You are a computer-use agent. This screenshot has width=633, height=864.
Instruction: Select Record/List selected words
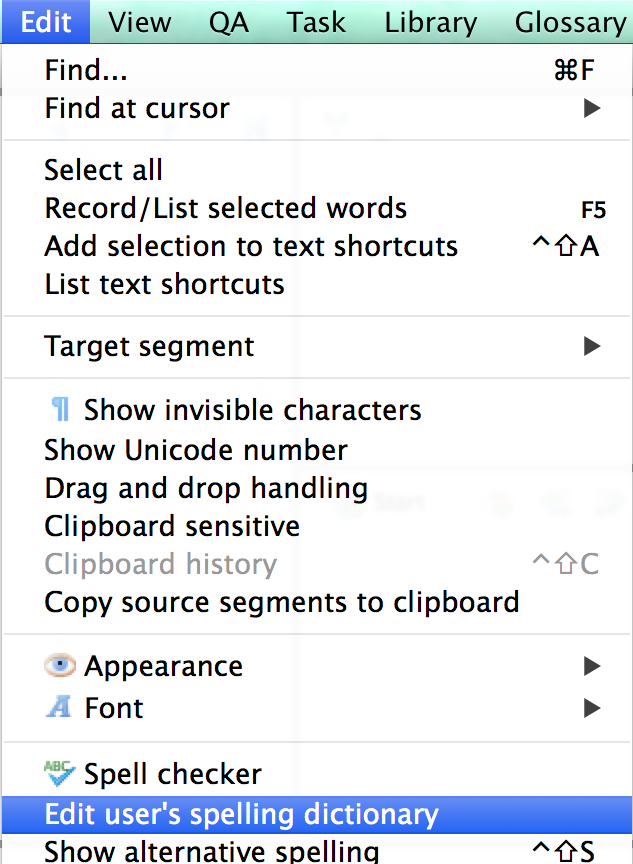click(x=225, y=208)
